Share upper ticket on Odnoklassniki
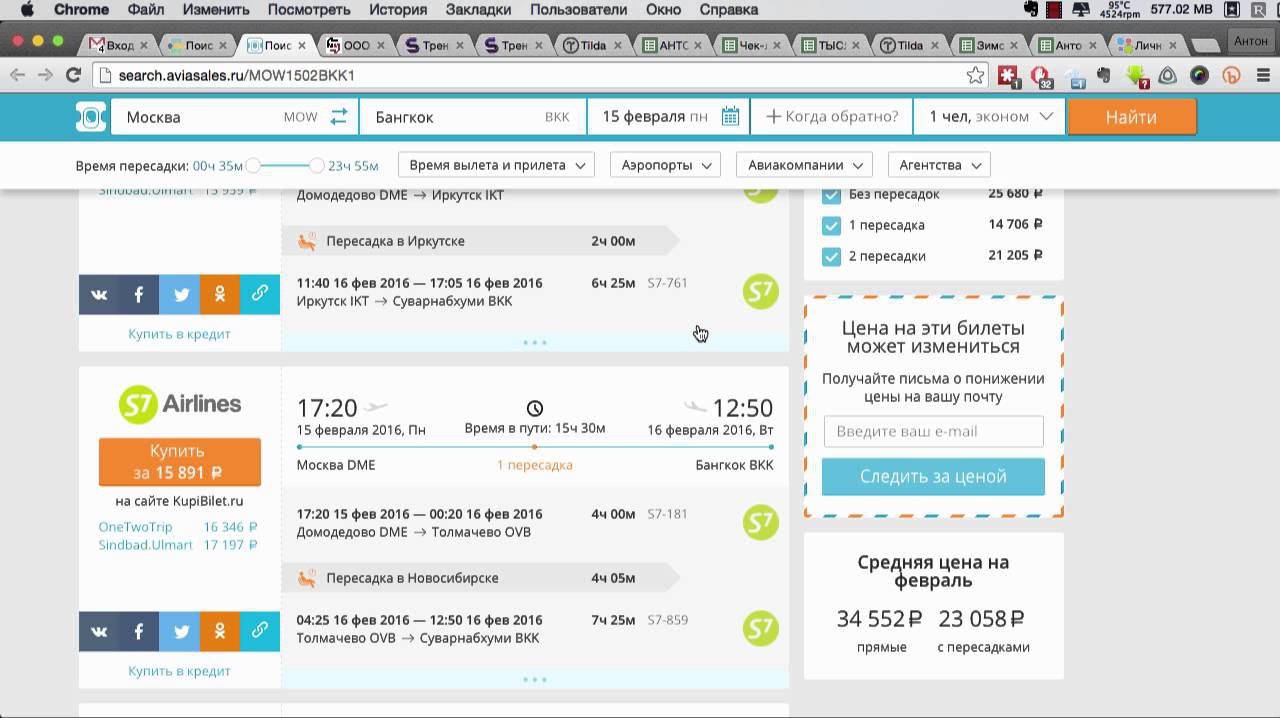This screenshot has width=1280, height=718. click(220, 294)
